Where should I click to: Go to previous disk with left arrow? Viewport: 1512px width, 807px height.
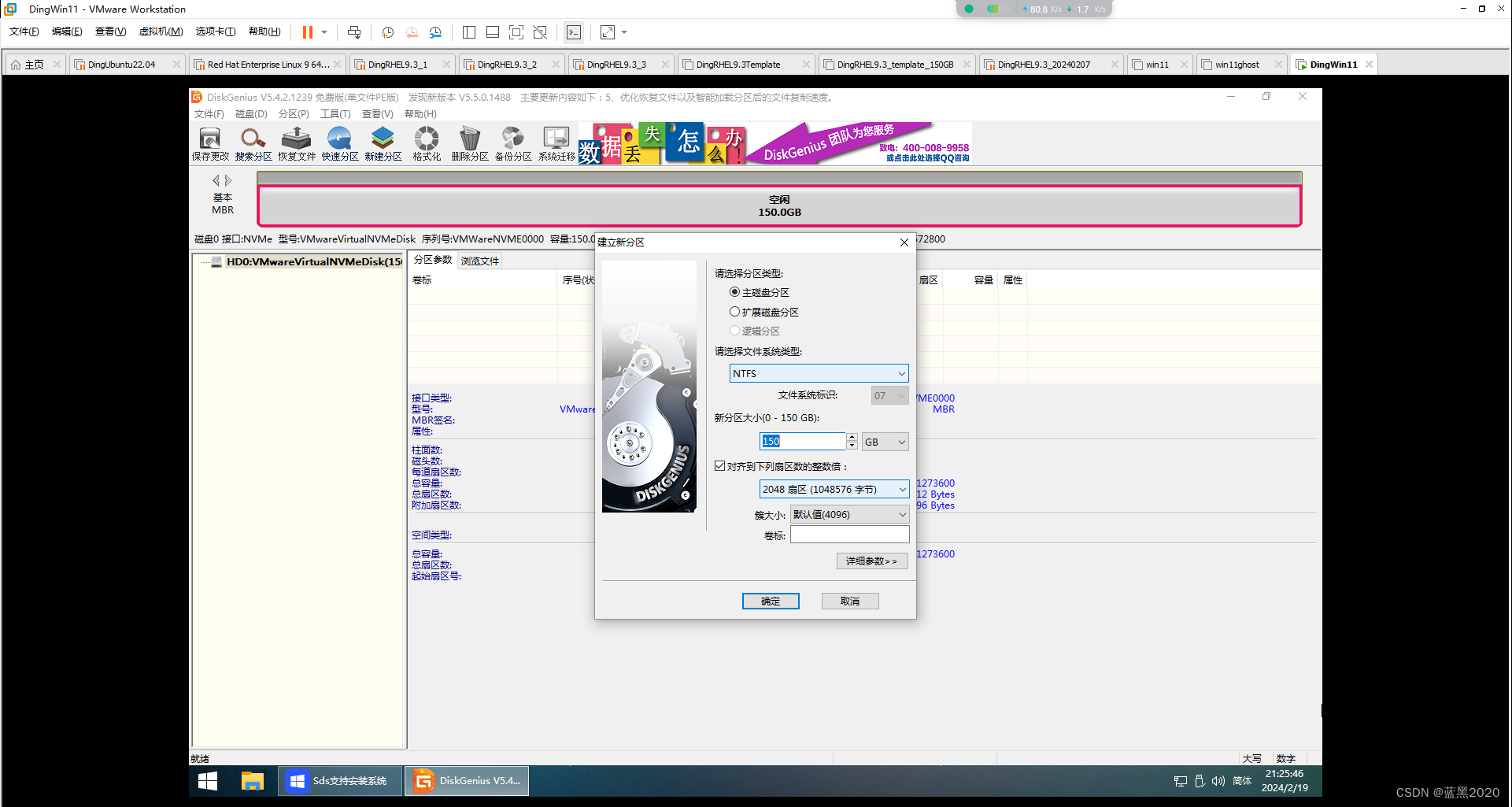216,180
